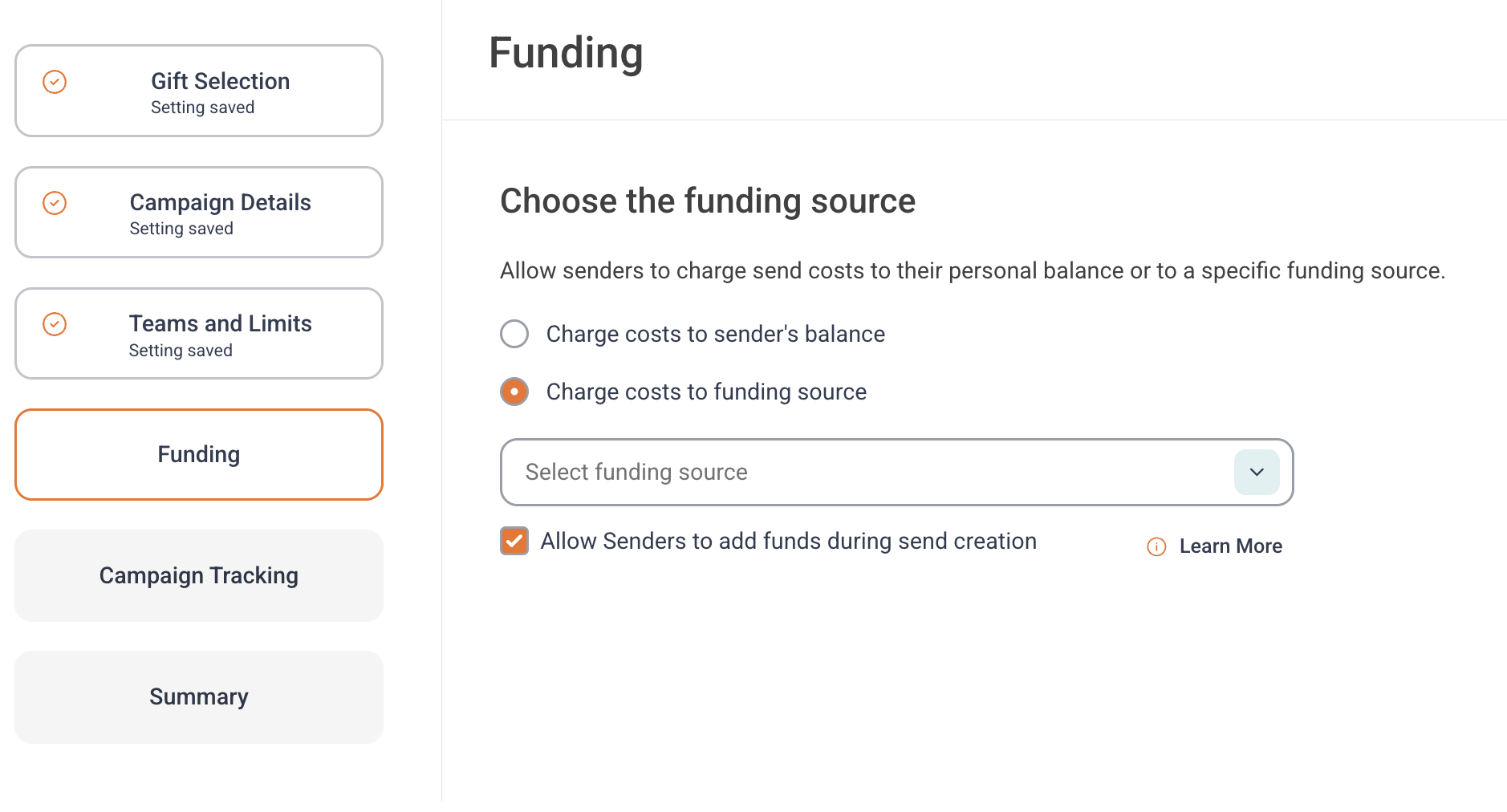Click the Learn More link
The height and width of the screenshot is (812, 1507).
tap(1230, 546)
